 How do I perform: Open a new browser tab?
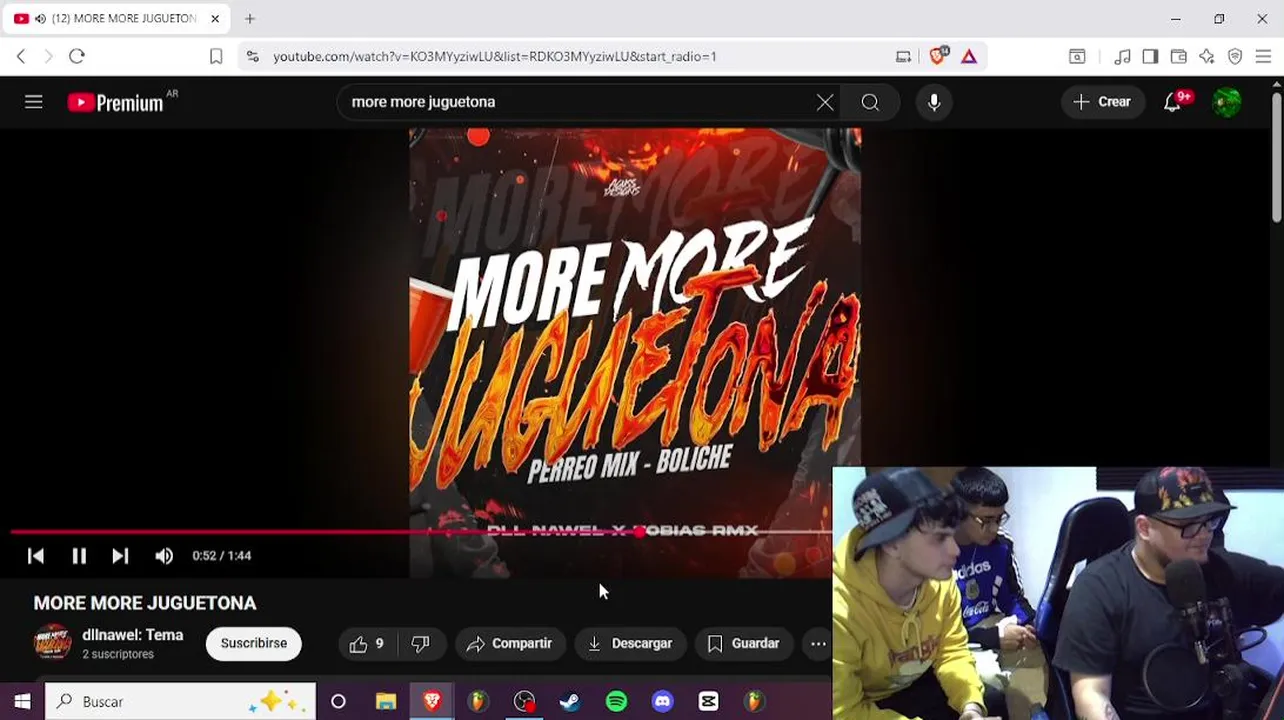tap(250, 18)
